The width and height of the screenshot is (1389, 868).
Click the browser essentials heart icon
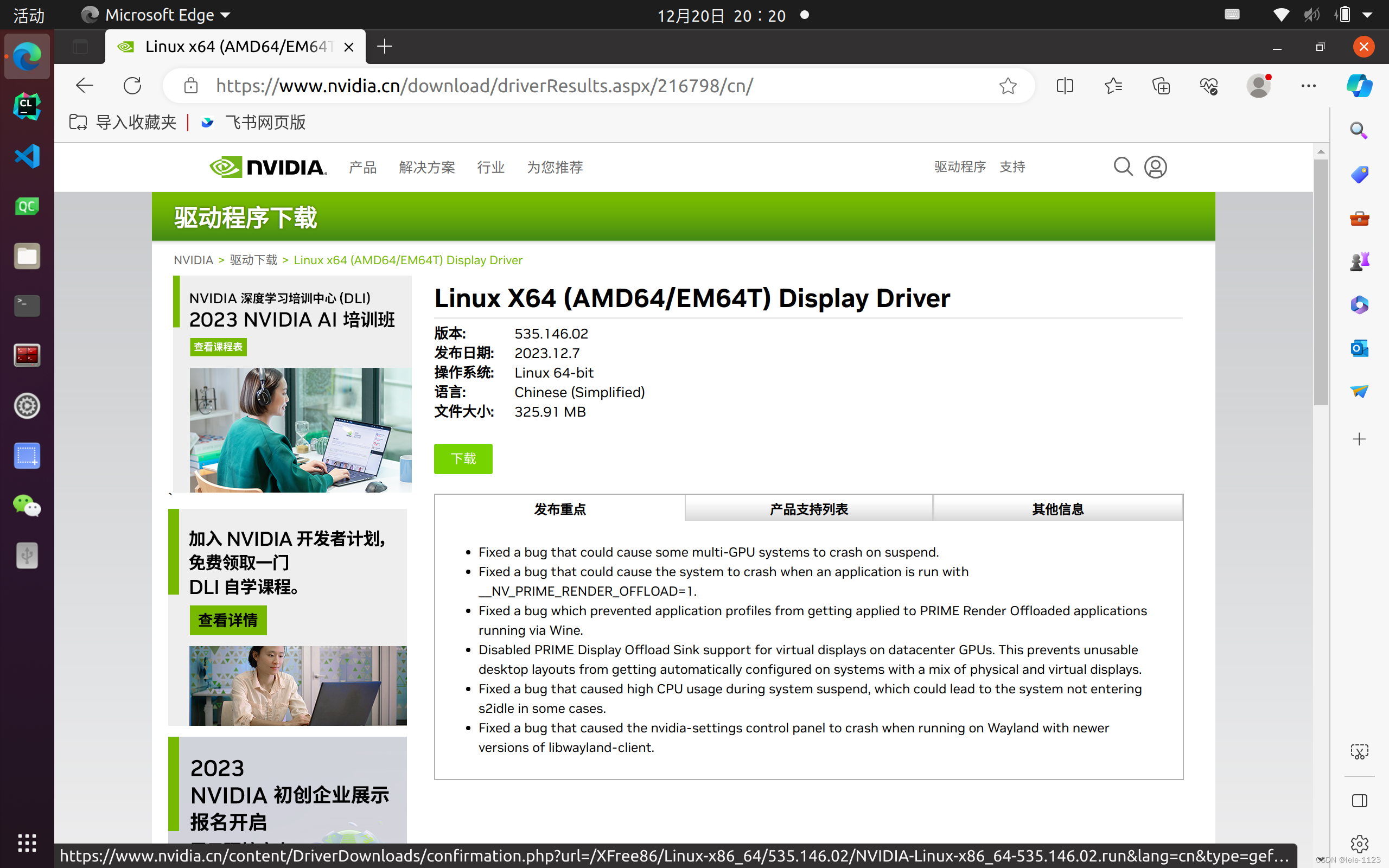1209,86
